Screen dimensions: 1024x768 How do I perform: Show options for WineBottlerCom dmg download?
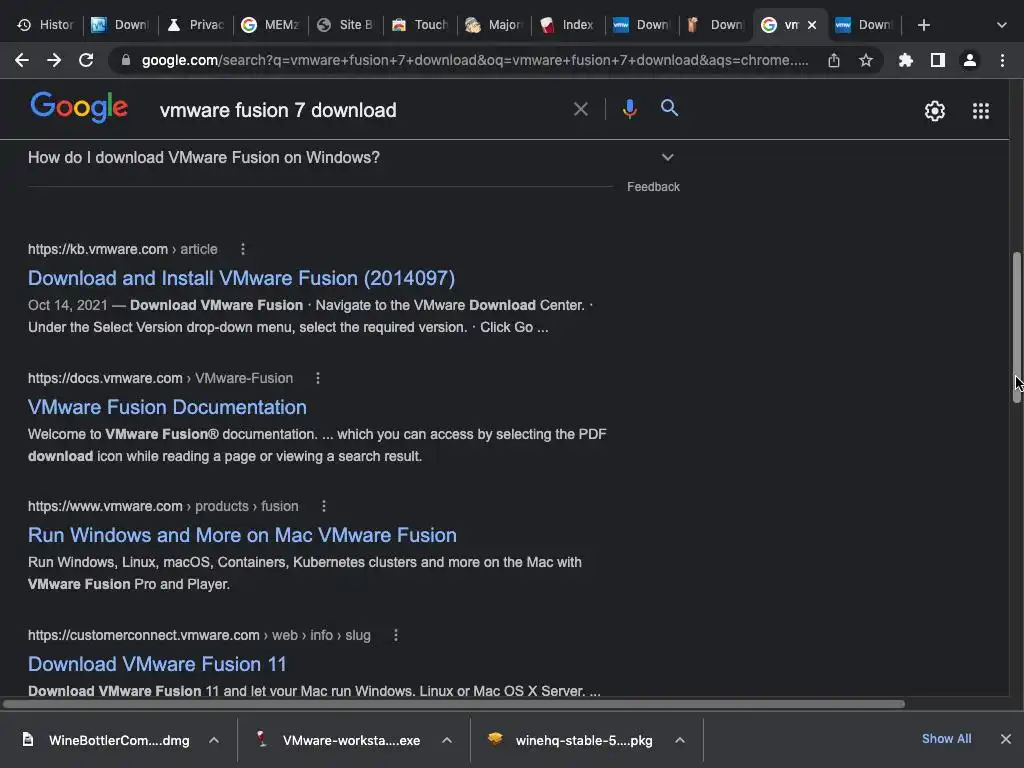[x=214, y=740]
